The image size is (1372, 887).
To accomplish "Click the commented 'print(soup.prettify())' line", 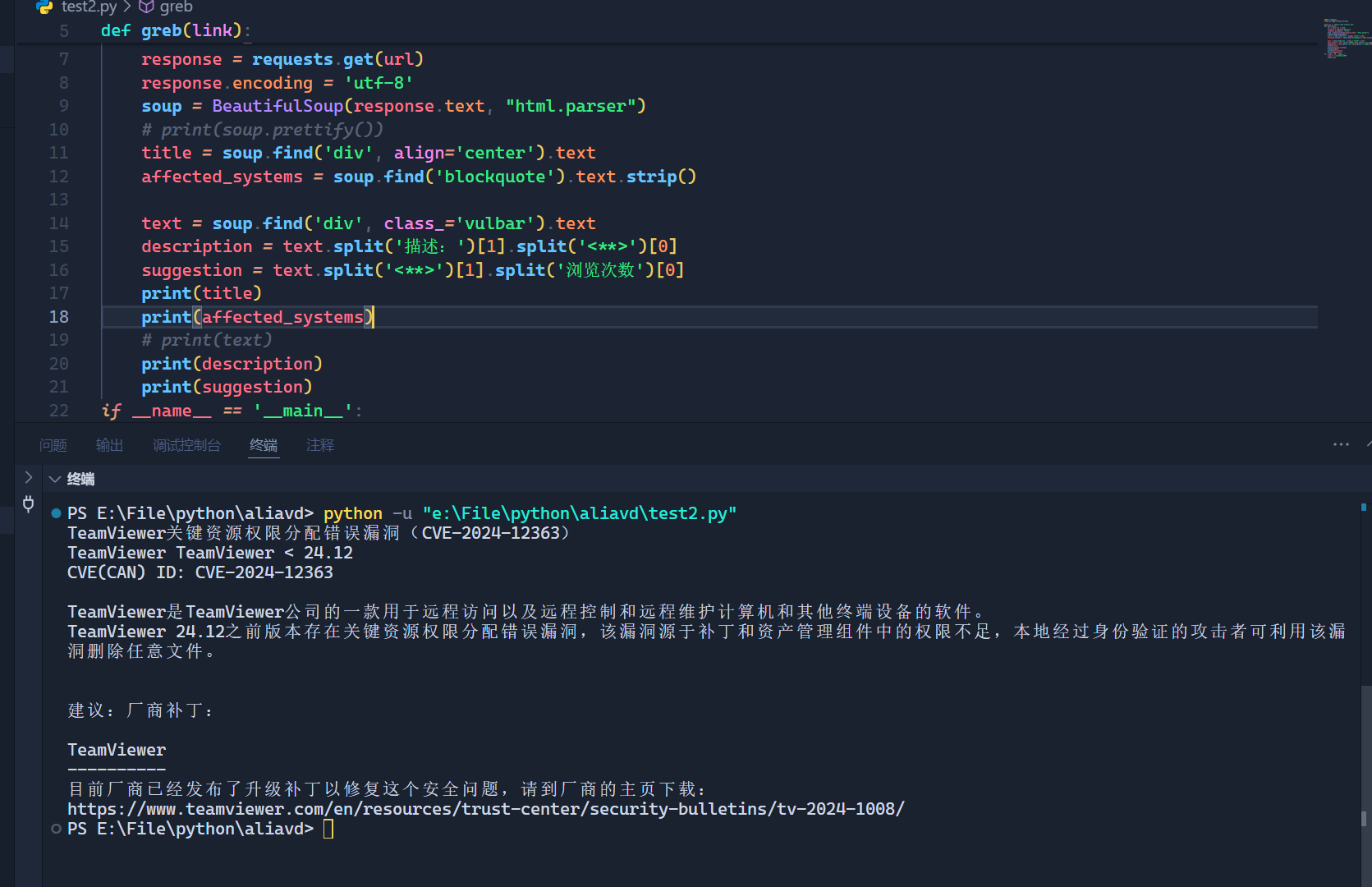I will pyautogui.click(x=262, y=130).
